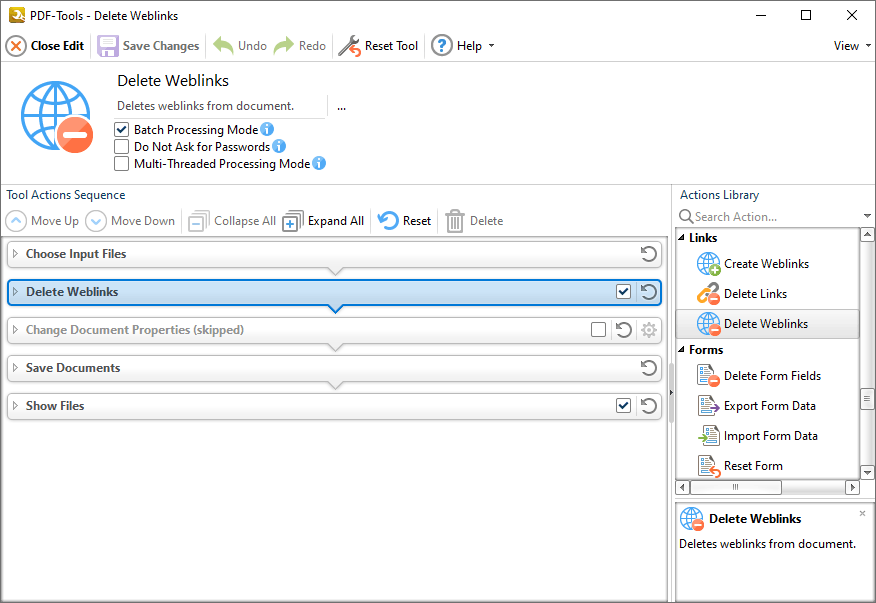Click the Save Changes floppy disk icon
The width and height of the screenshot is (876, 603).
click(108, 46)
